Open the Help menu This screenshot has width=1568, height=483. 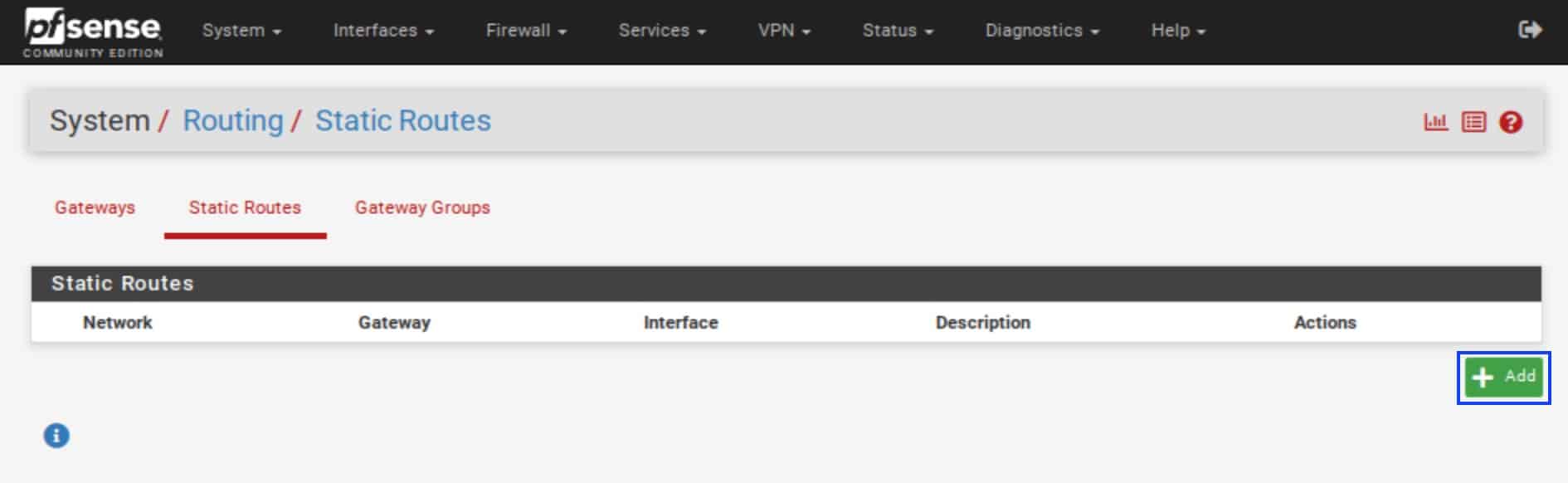1178,31
